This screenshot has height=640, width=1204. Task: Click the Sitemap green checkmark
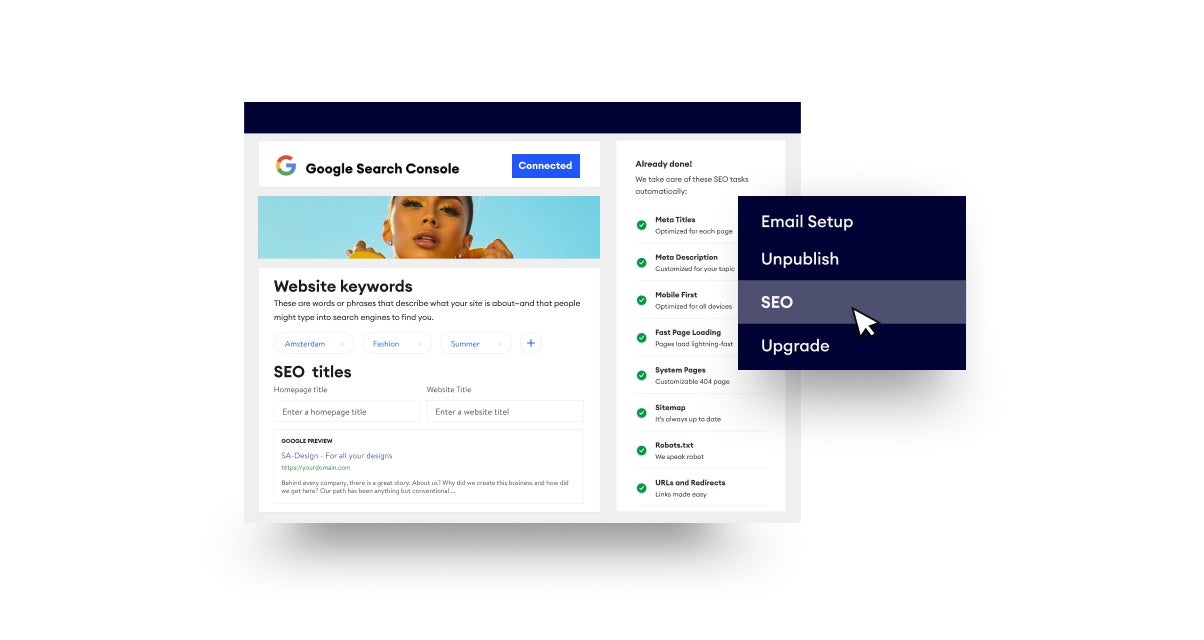pos(642,413)
